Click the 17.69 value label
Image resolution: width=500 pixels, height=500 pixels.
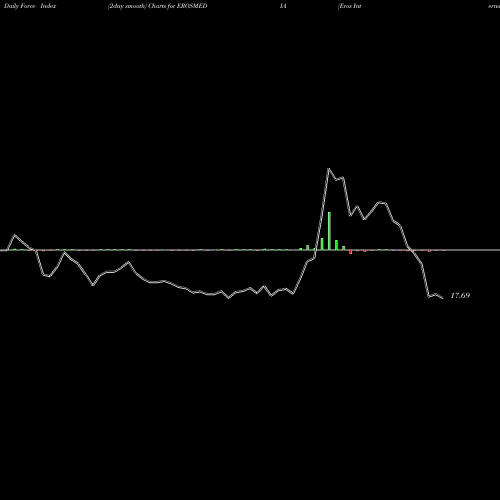click(x=460, y=295)
